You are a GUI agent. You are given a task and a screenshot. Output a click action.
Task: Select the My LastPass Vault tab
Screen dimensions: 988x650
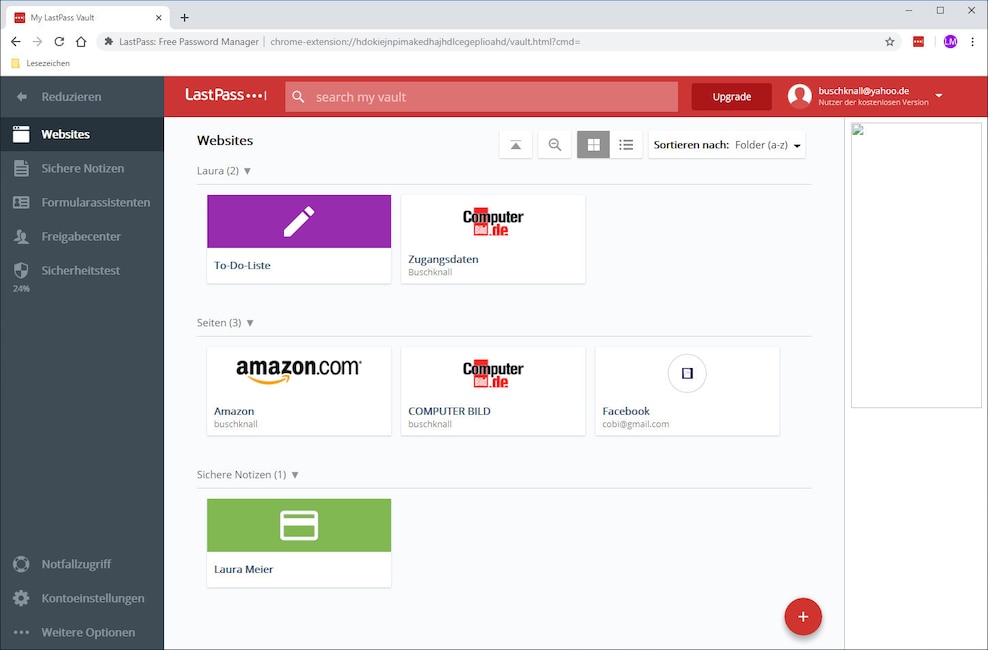[88, 18]
